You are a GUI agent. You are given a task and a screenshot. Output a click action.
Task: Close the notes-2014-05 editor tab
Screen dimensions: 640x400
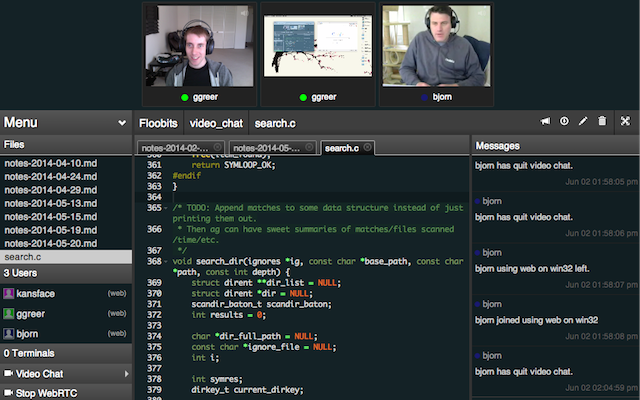click(309, 147)
